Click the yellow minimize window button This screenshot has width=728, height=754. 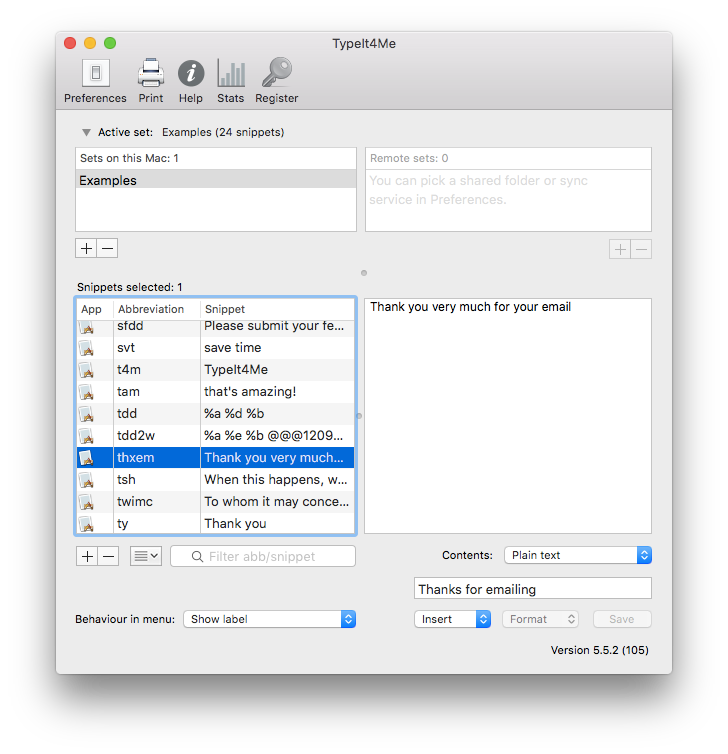click(x=90, y=43)
